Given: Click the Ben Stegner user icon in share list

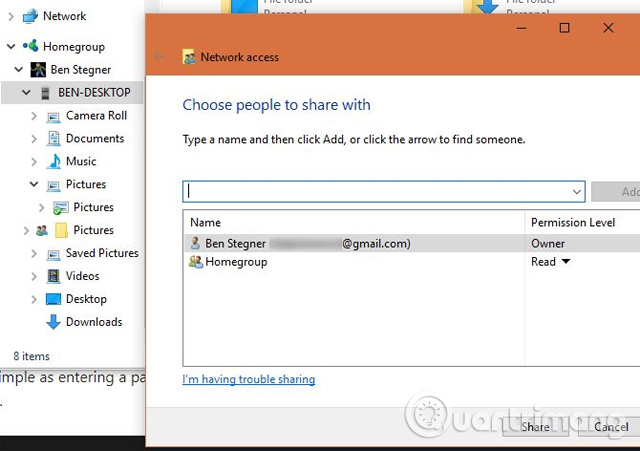Looking at the screenshot, I should tap(195, 243).
